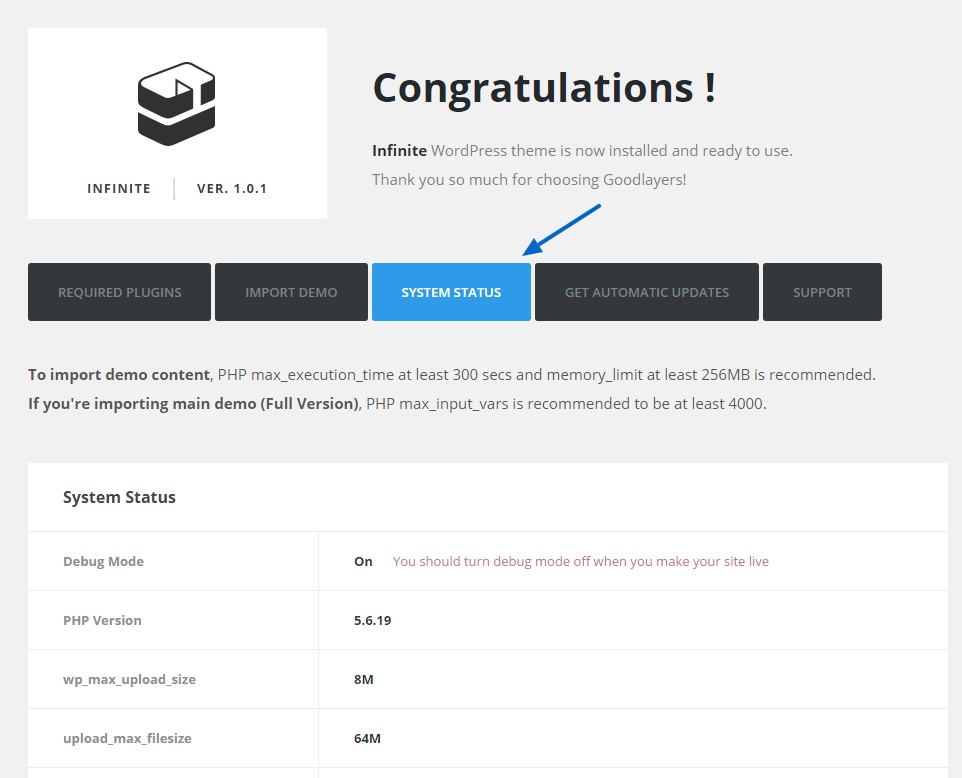Click the VER. 1.0.1 version text
The height and width of the screenshot is (778, 962).
[232, 188]
